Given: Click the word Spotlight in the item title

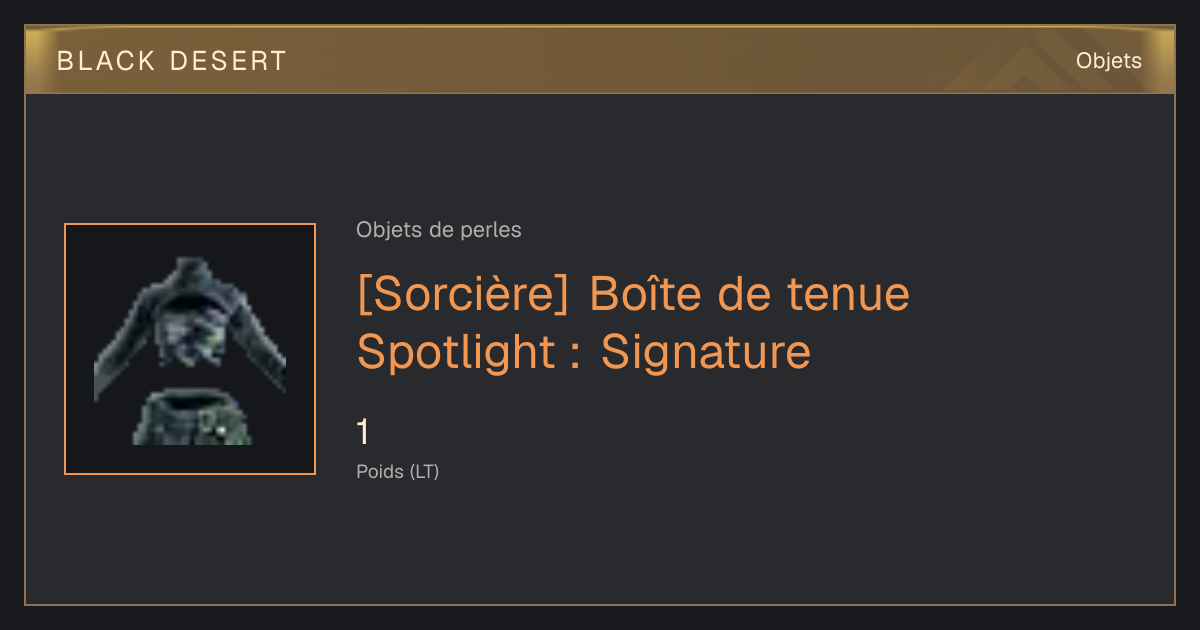Looking at the screenshot, I should [455, 353].
